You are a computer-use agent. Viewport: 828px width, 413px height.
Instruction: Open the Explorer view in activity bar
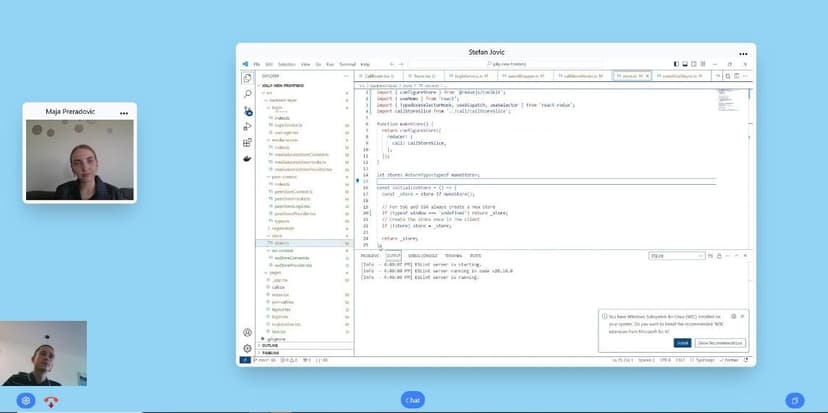247,78
